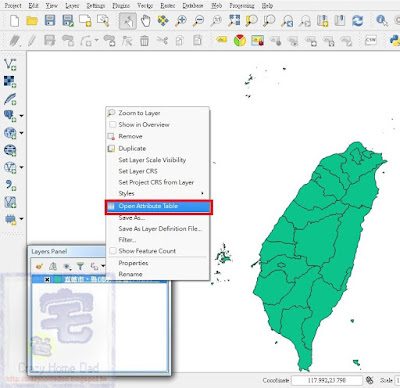The height and width of the screenshot is (388, 400).
Task: Add a WFS layer
Action: click(x=10, y=167)
